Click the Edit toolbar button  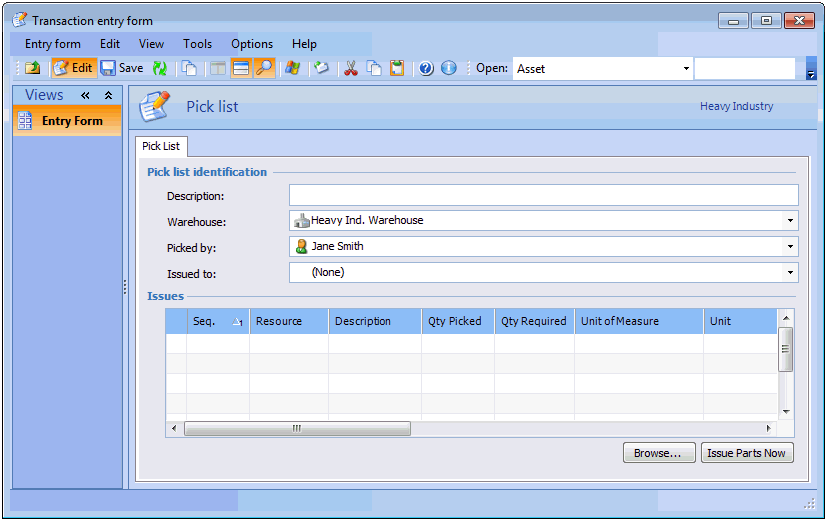click(x=72, y=68)
